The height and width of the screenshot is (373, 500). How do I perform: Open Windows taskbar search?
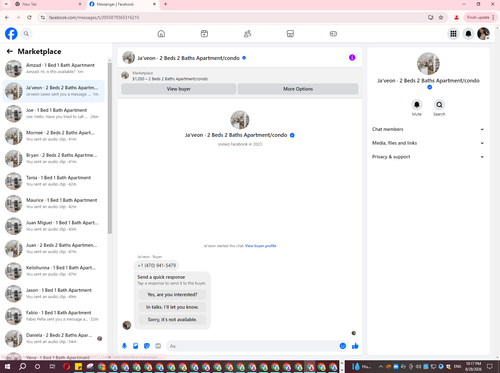pos(22,367)
